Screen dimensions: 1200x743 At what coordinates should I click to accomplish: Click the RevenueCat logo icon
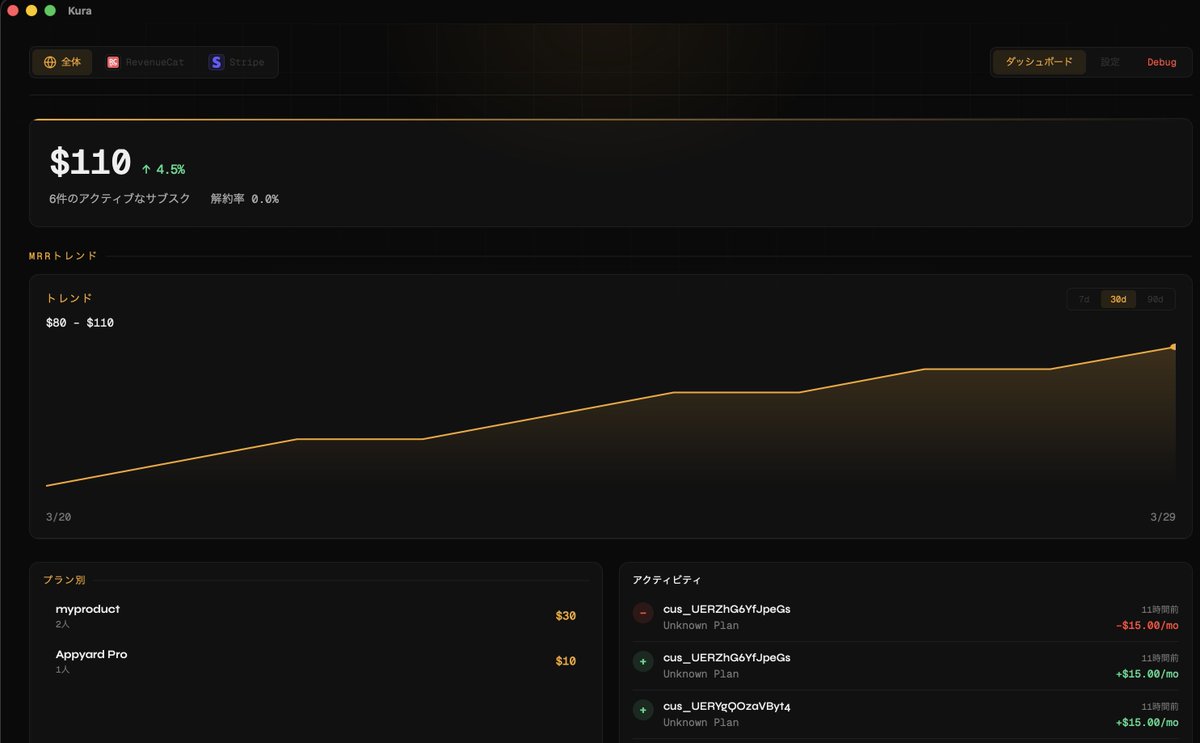(113, 62)
